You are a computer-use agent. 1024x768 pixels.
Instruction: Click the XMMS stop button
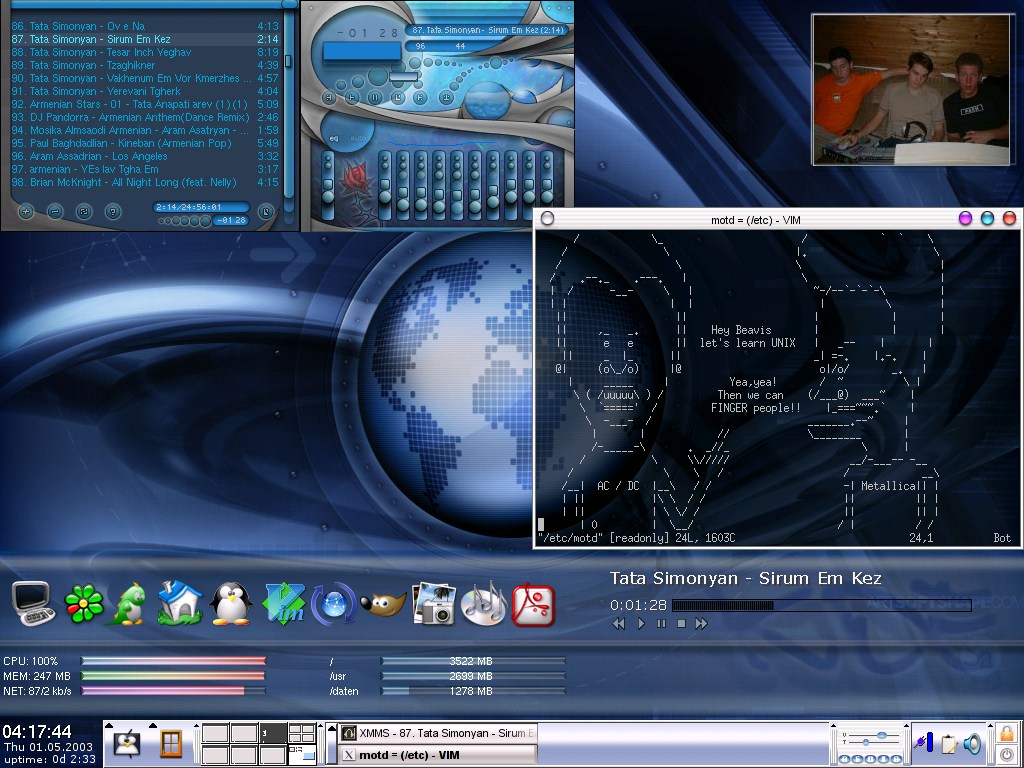click(397, 97)
